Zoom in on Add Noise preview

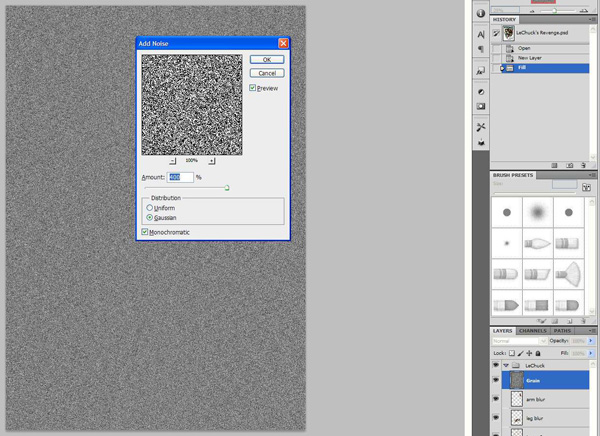pyautogui.click(x=212, y=161)
